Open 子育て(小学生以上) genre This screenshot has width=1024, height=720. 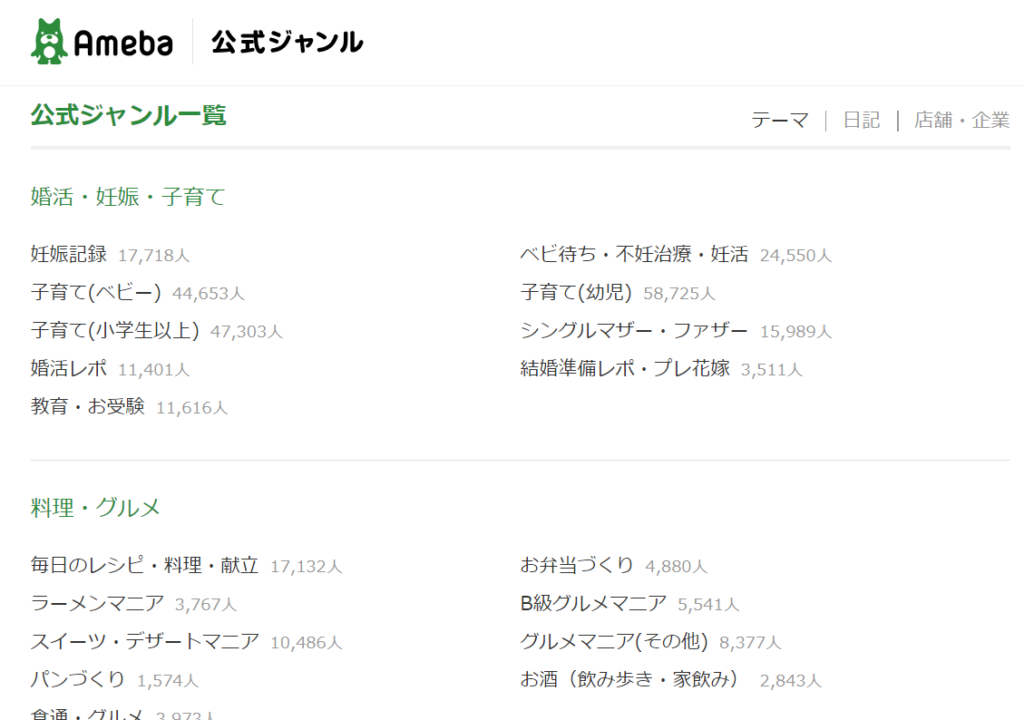click(115, 330)
